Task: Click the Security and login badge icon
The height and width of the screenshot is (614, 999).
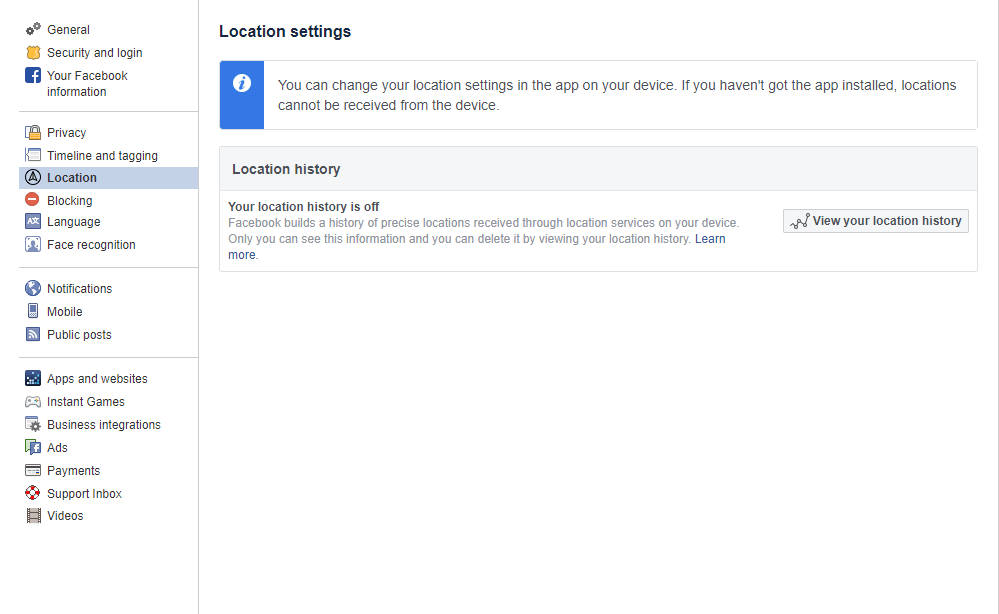Action: click(x=33, y=53)
